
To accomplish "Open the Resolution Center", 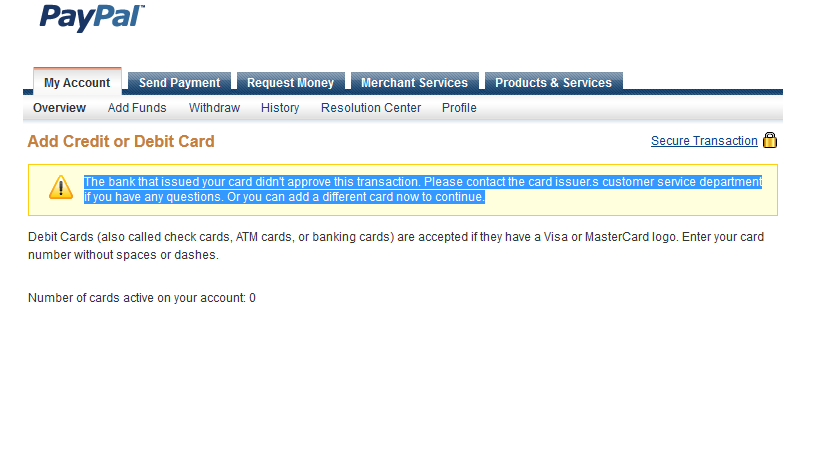I will click(371, 108).
